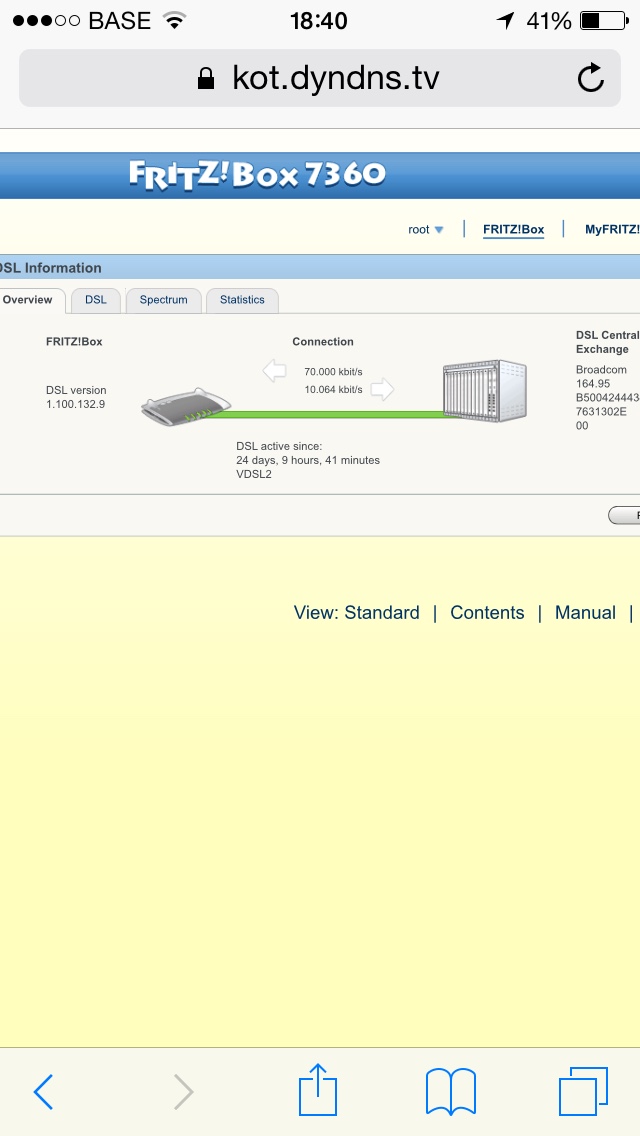Expand the root user dropdown
This screenshot has width=640, height=1136.
click(x=425, y=230)
